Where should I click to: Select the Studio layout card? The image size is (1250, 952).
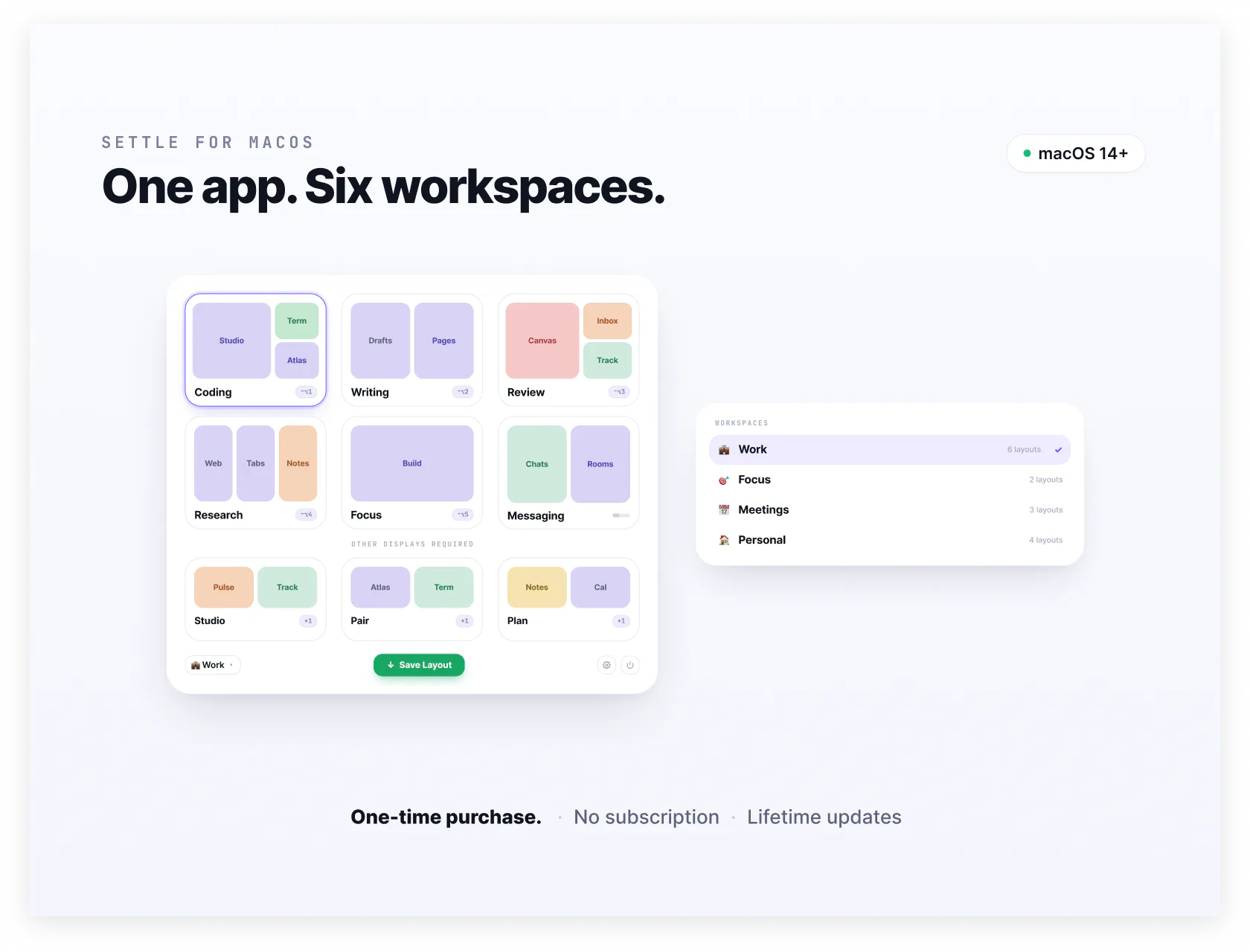256,599
